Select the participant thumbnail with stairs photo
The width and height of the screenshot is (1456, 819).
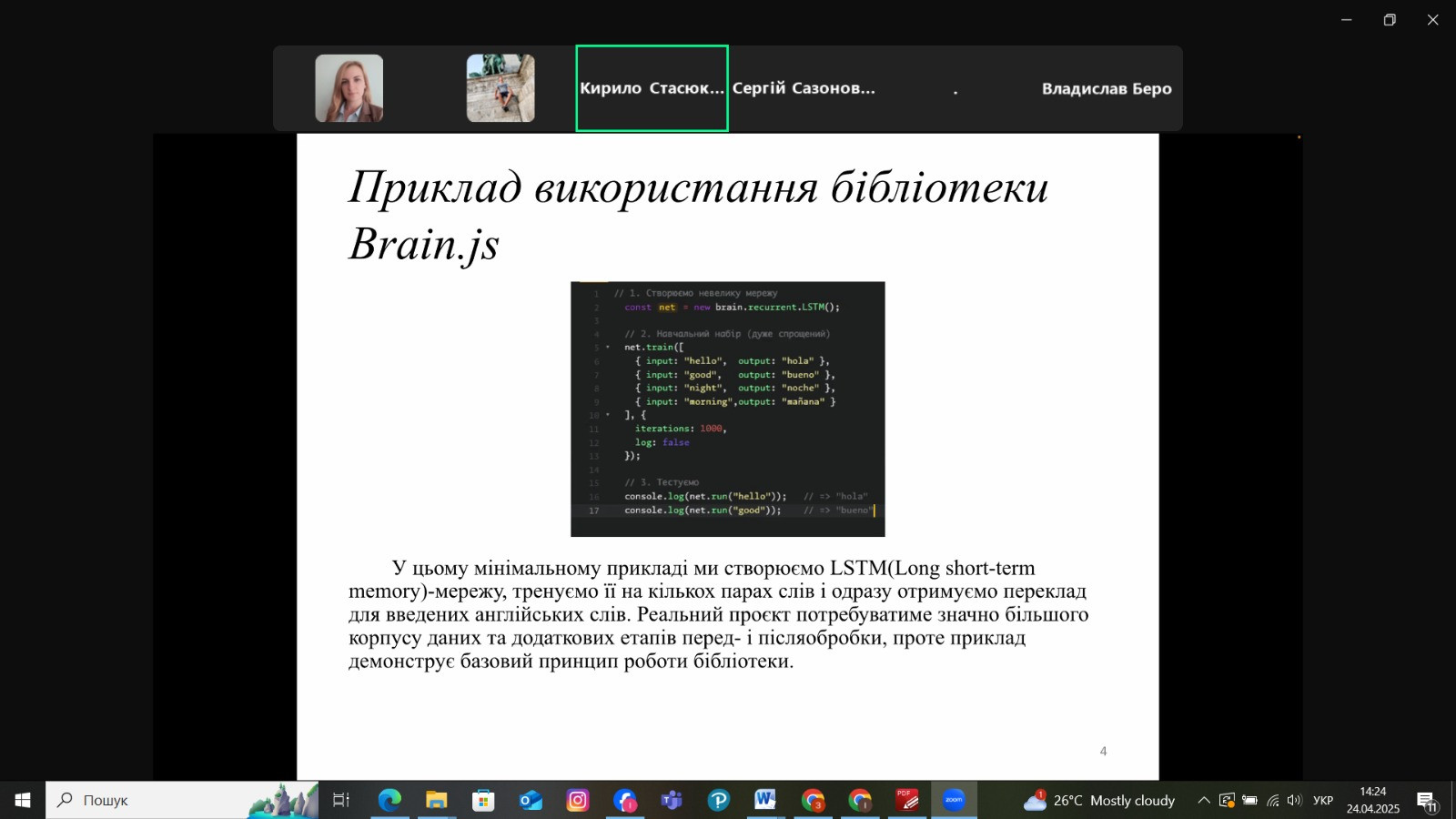tap(500, 88)
